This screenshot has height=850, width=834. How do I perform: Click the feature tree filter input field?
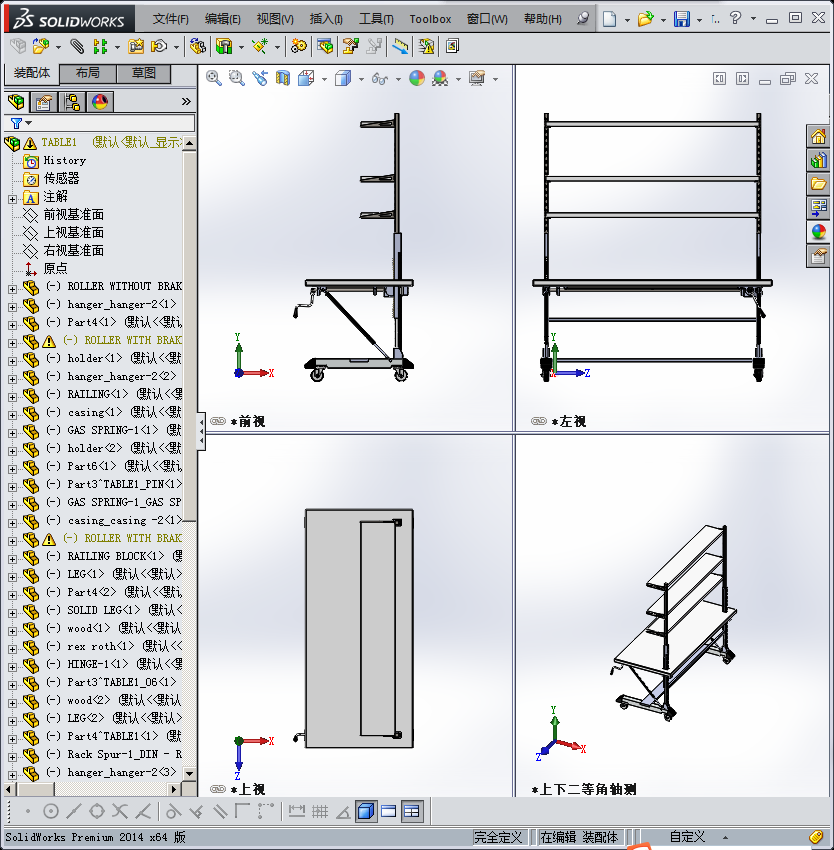click(x=114, y=123)
